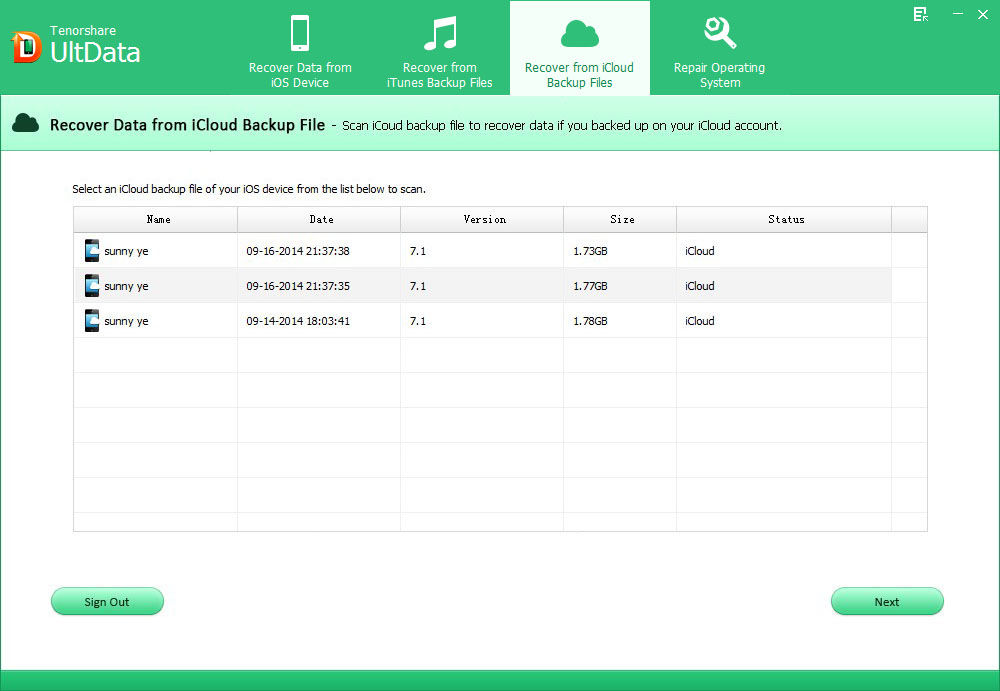Open the register/feedback icon in title bar
This screenshot has width=1000, height=691.
coord(920,15)
